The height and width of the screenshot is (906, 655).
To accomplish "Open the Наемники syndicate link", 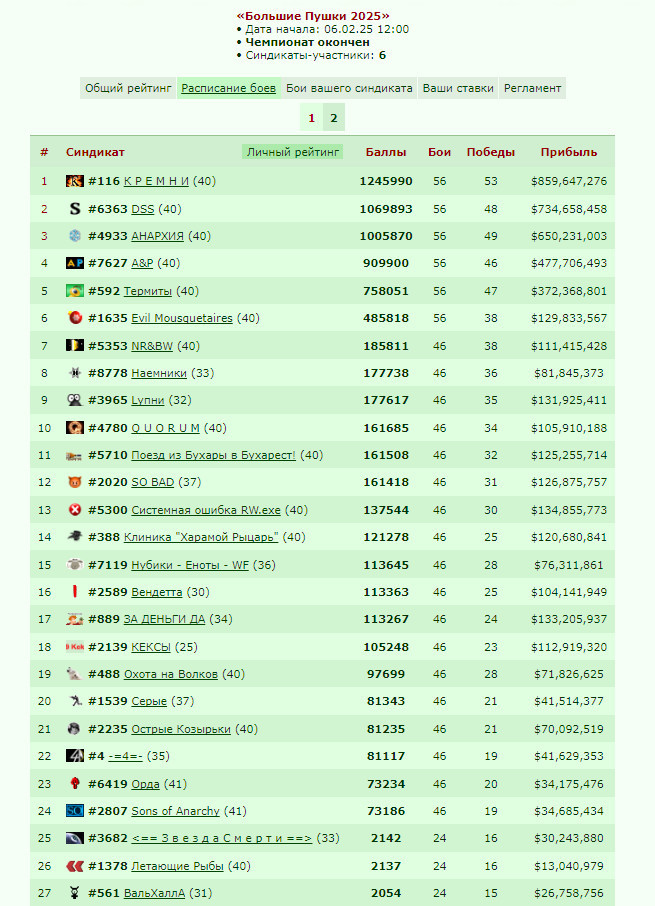I will (159, 373).
